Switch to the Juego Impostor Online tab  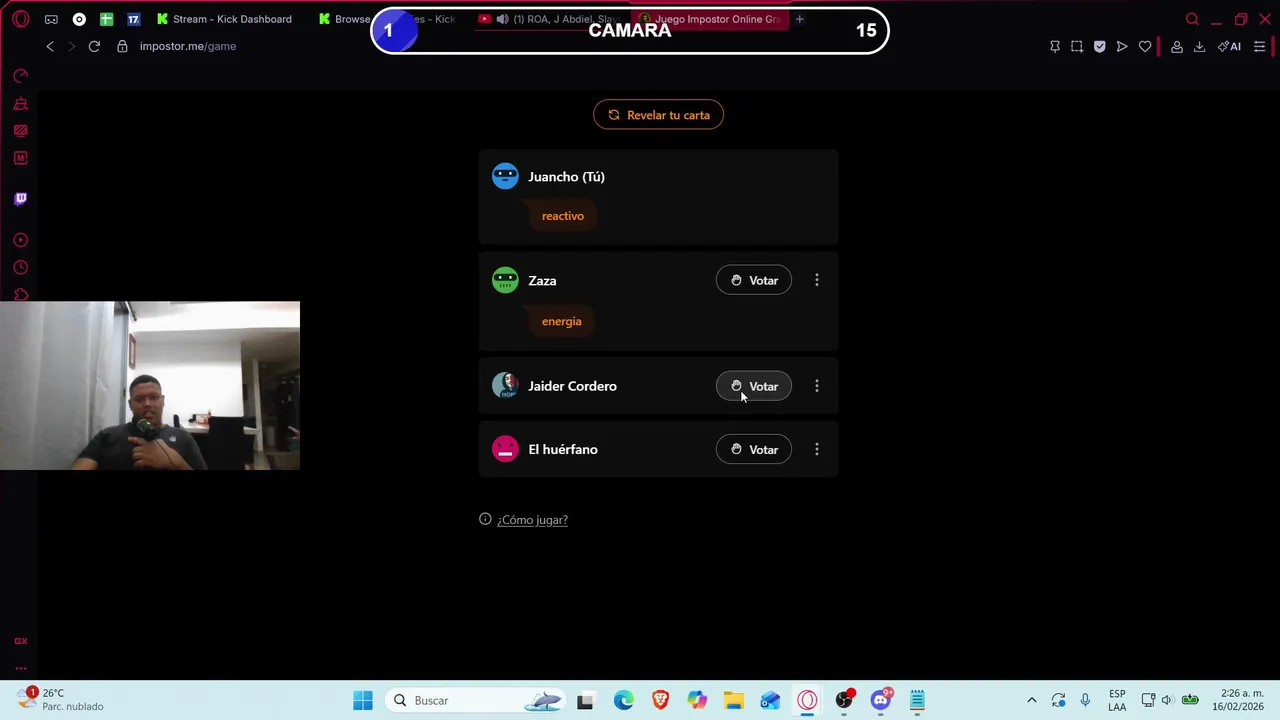[710, 19]
